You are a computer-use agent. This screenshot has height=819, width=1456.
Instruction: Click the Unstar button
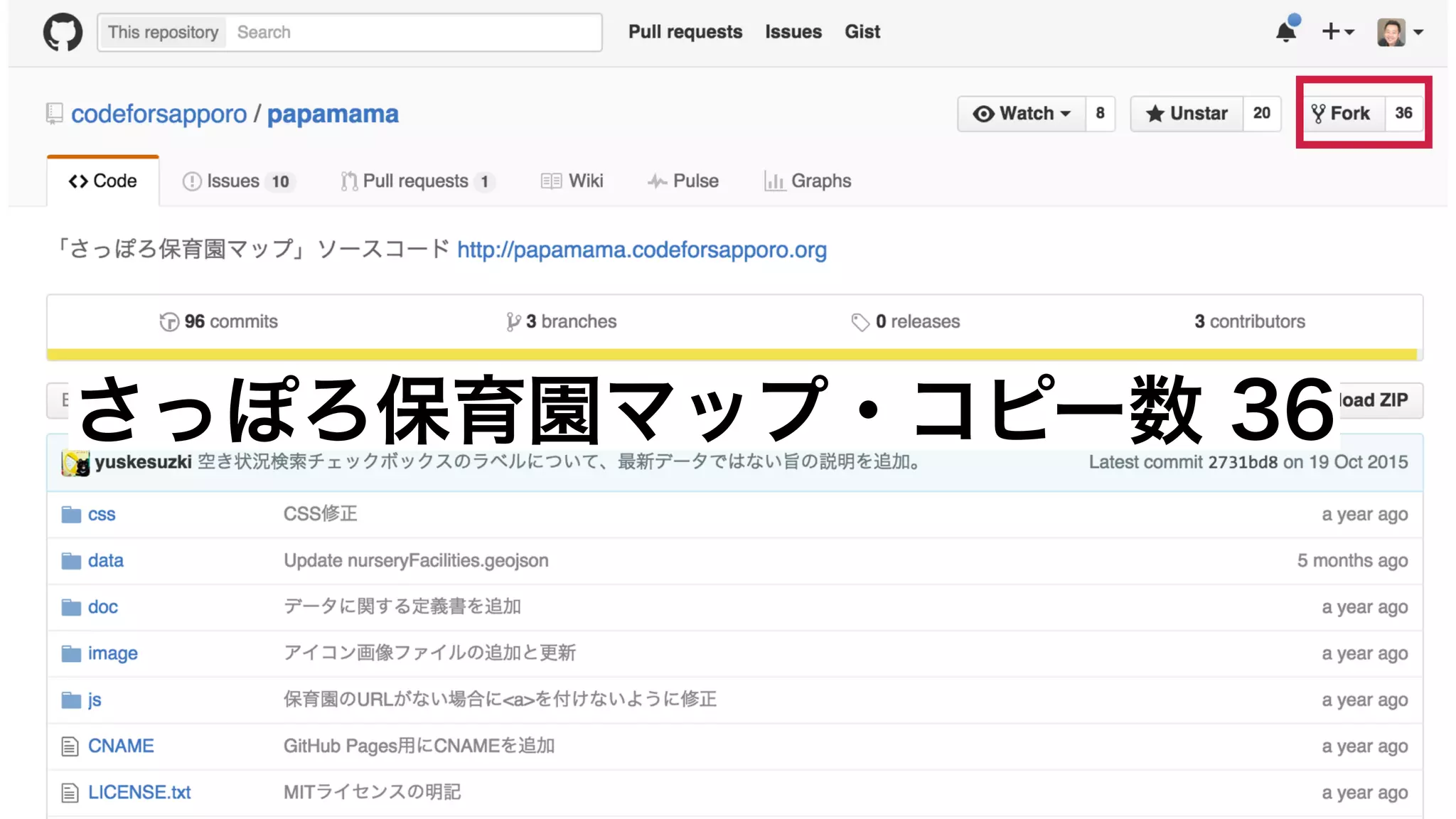pyautogui.click(x=1187, y=114)
